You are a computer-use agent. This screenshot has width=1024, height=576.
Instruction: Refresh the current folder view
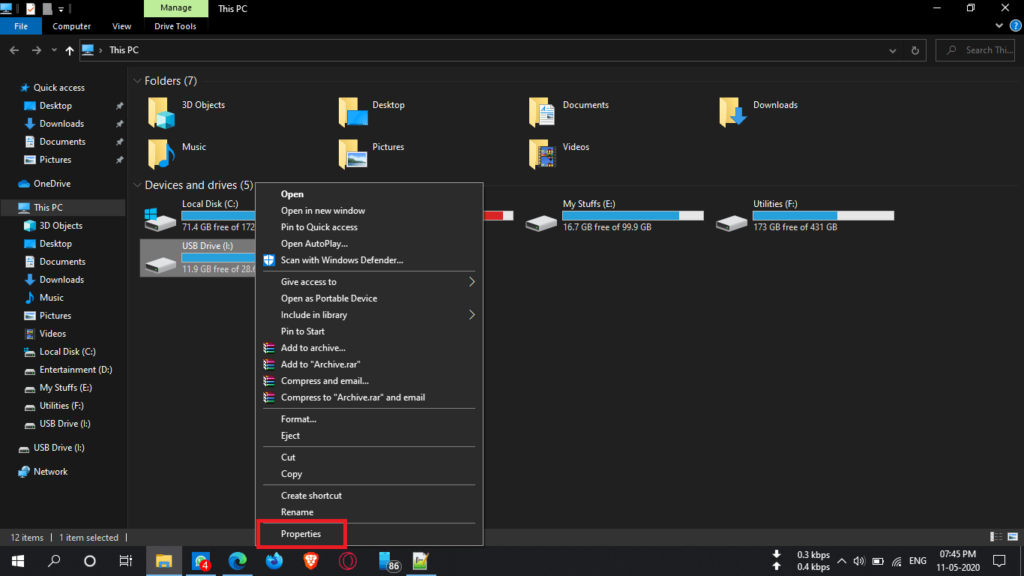pos(914,49)
